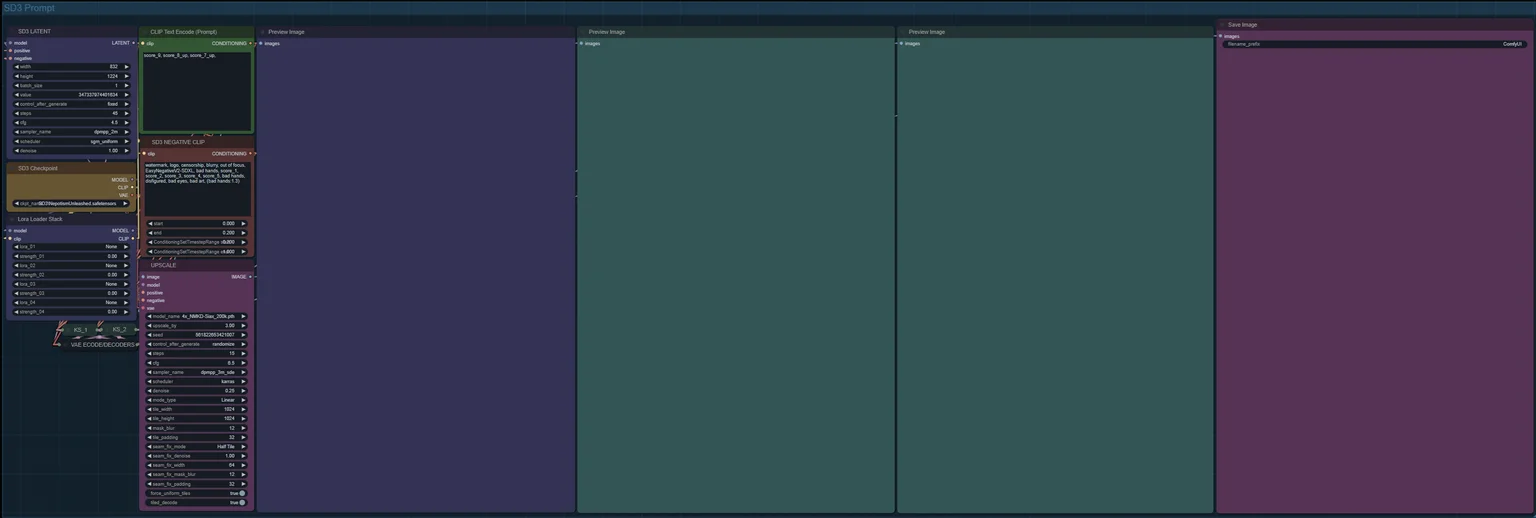Click the seed value field in UPSCALE node
1536x518 pixels.
pos(197,335)
